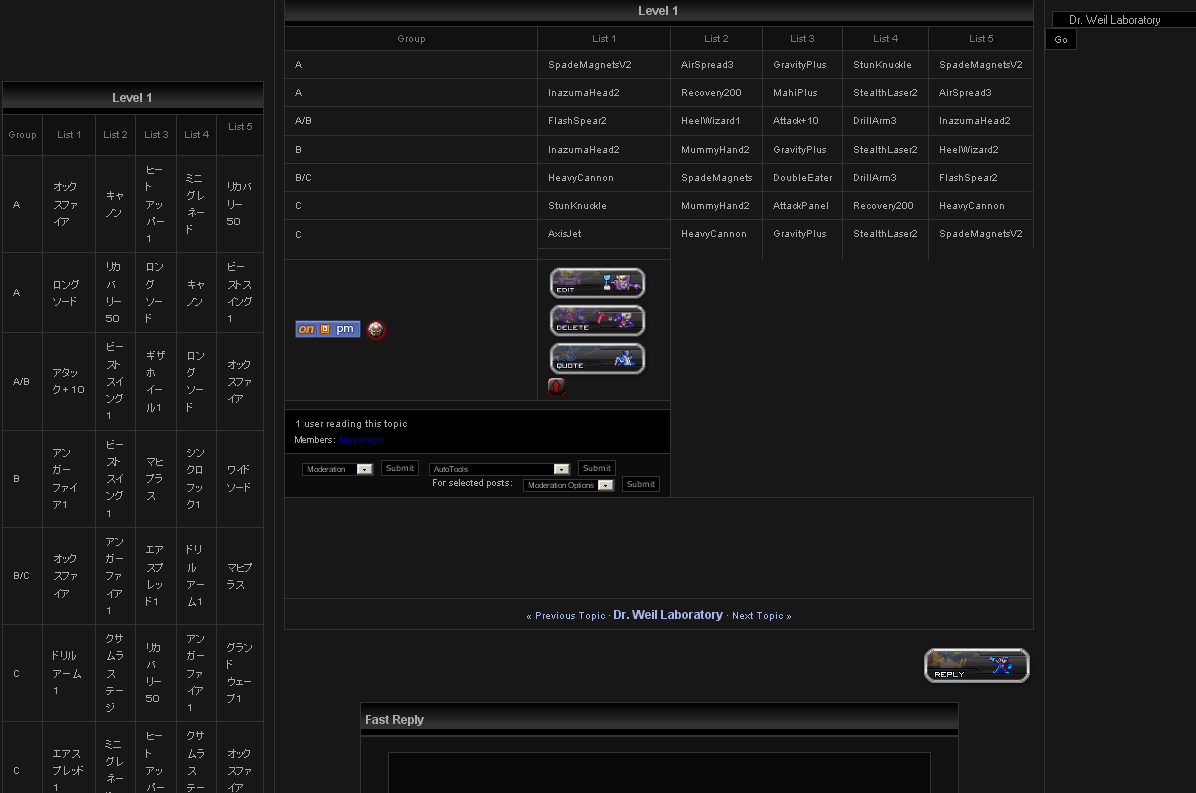Viewport: 1196px width, 793px height.
Task: Submit the AutoTools selection
Action: coord(597,468)
